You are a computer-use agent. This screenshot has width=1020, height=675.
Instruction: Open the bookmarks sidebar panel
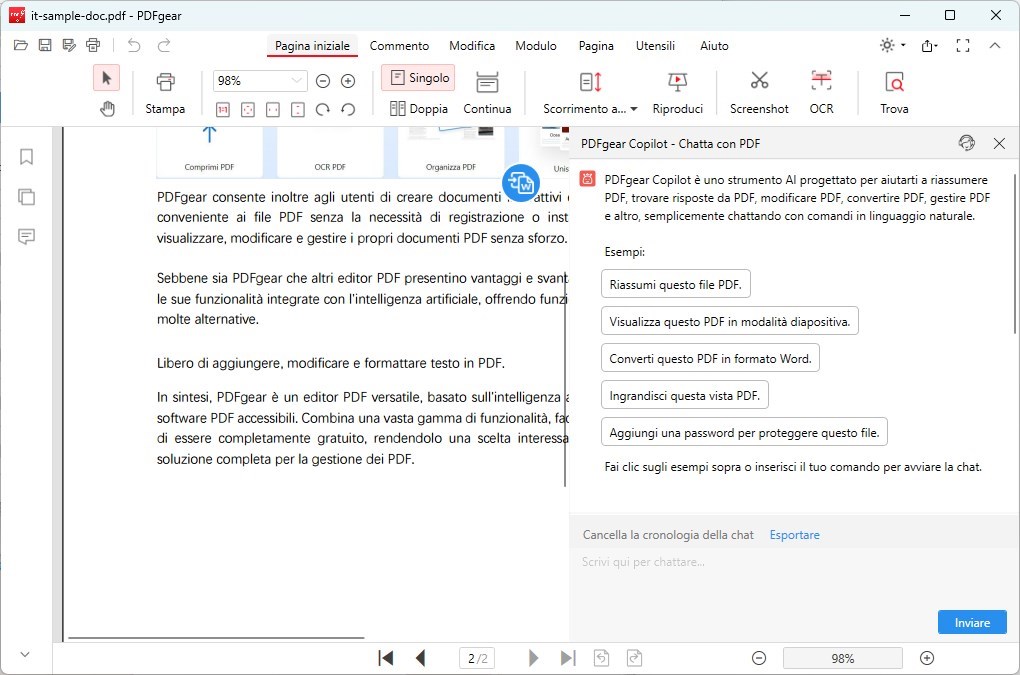pos(26,157)
